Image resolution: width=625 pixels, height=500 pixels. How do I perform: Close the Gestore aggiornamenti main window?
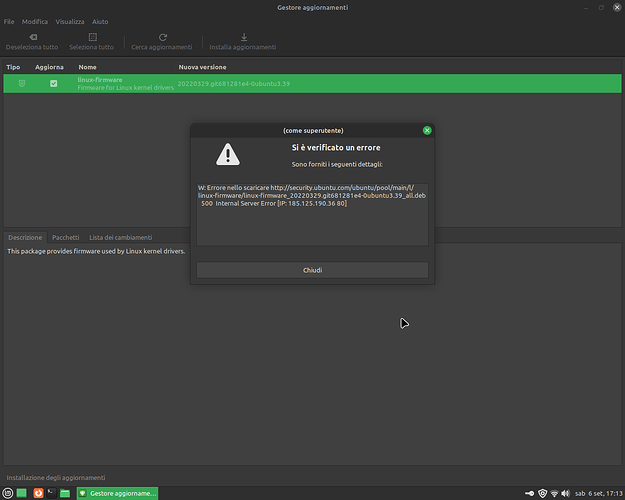point(617,8)
